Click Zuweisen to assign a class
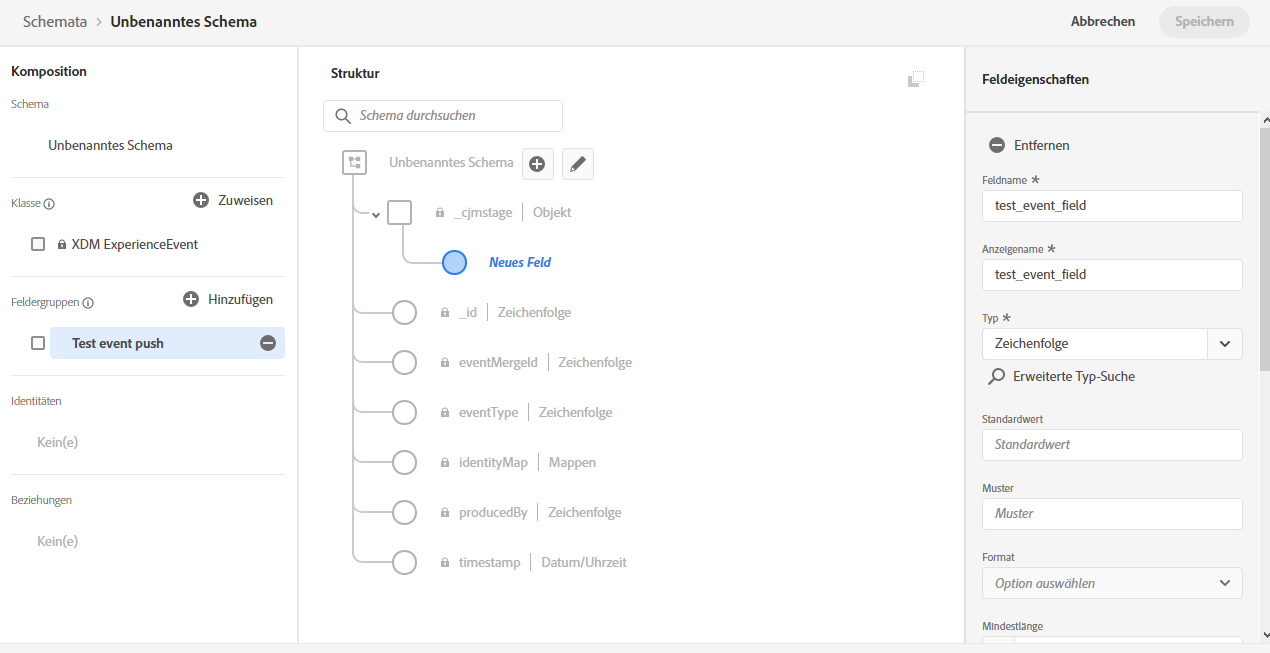Viewport: 1270px width, 653px height. tap(233, 201)
